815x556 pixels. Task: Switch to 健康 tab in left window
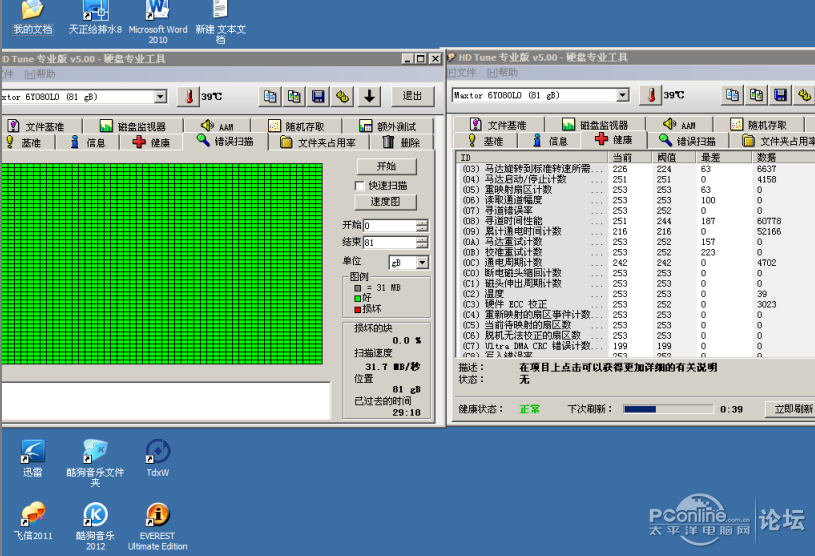pos(151,142)
